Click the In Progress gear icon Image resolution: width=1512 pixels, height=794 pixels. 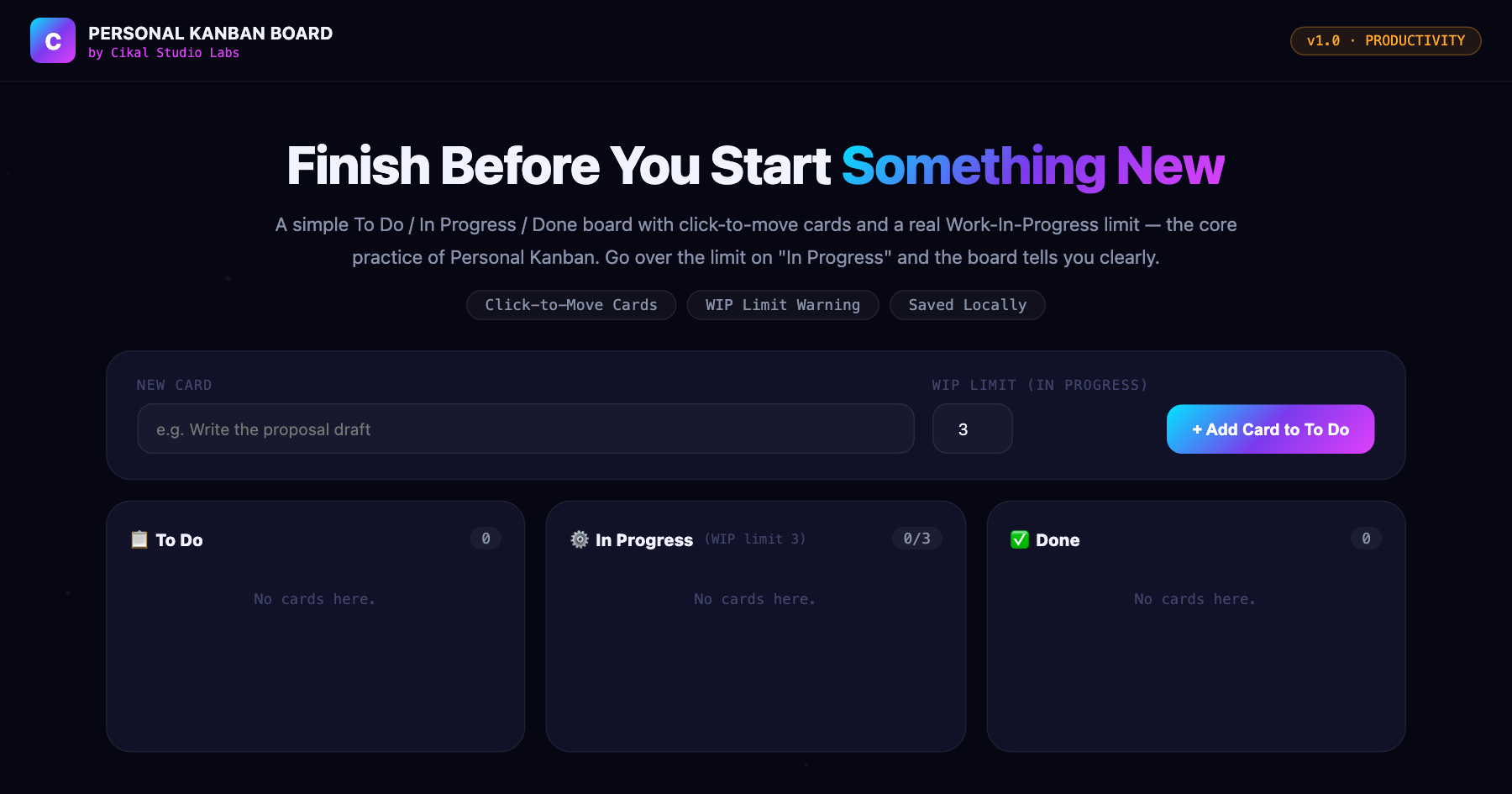pyautogui.click(x=580, y=539)
